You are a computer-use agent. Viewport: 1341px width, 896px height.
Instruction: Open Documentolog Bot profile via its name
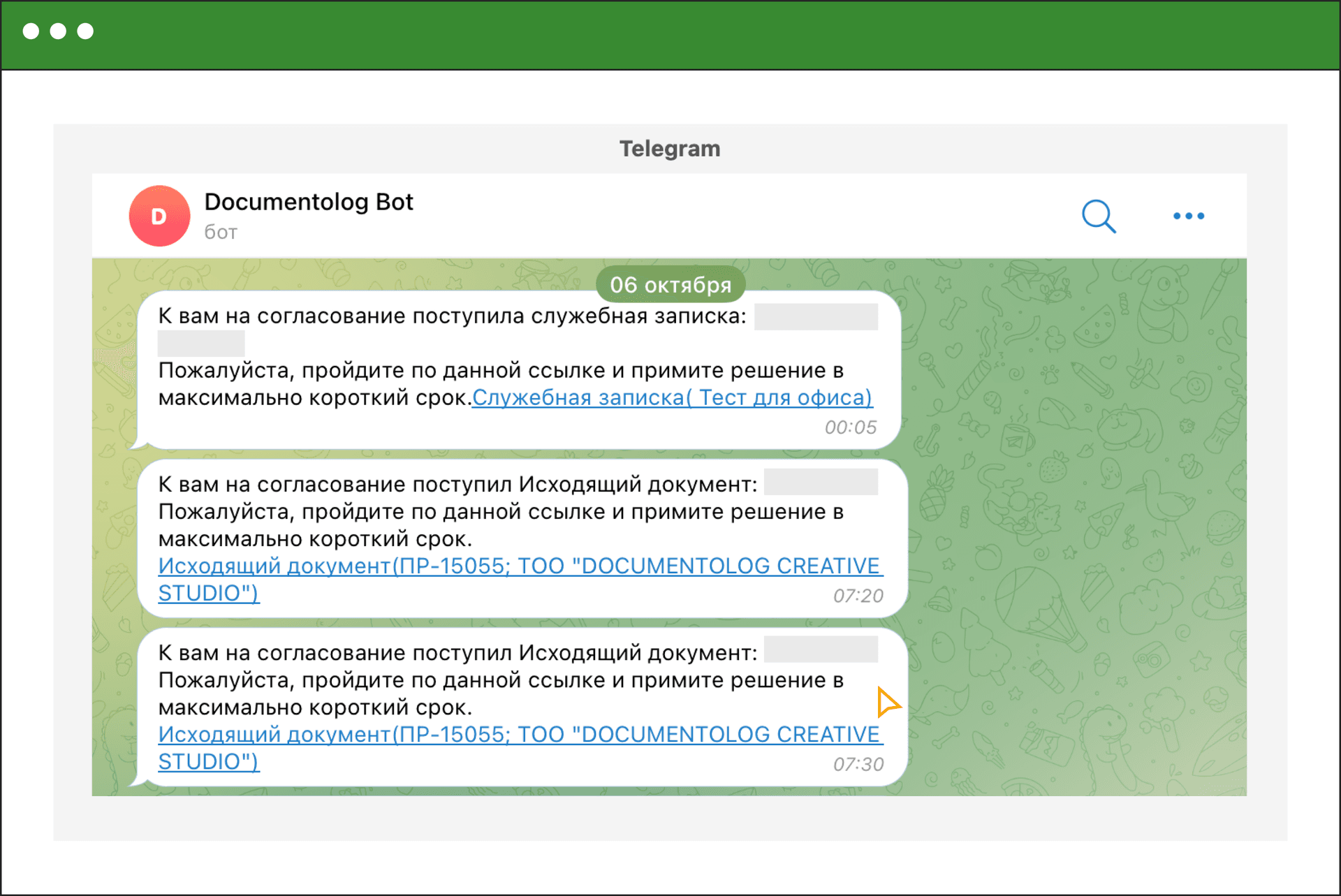point(308,202)
